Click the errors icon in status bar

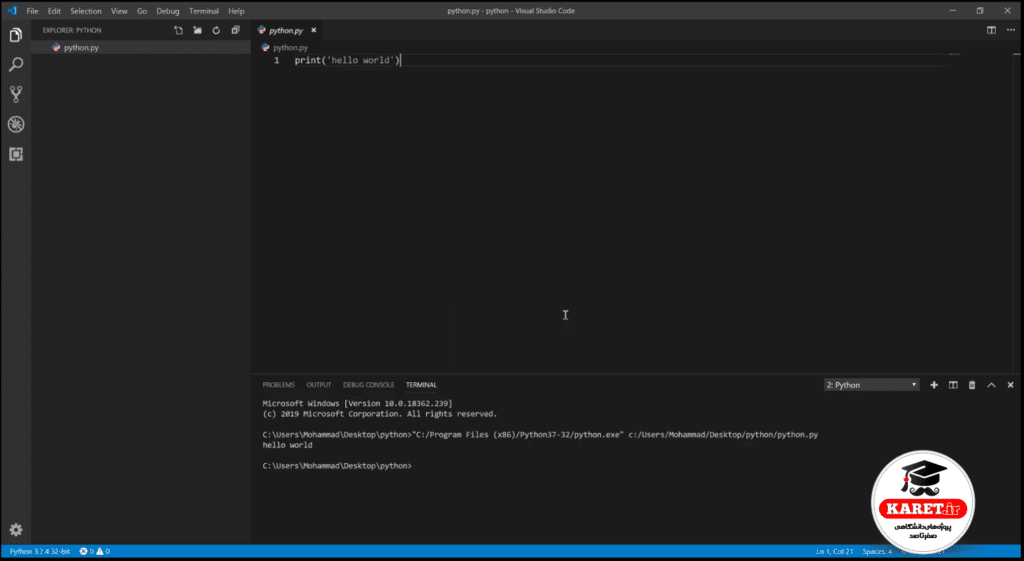point(84,551)
